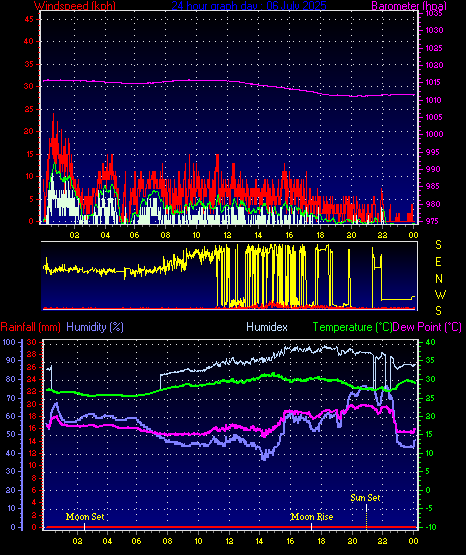This screenshot has width=466, height=555.
Task: Click the '18' hour label under bottom graph
Action: [x=321, y=541]
